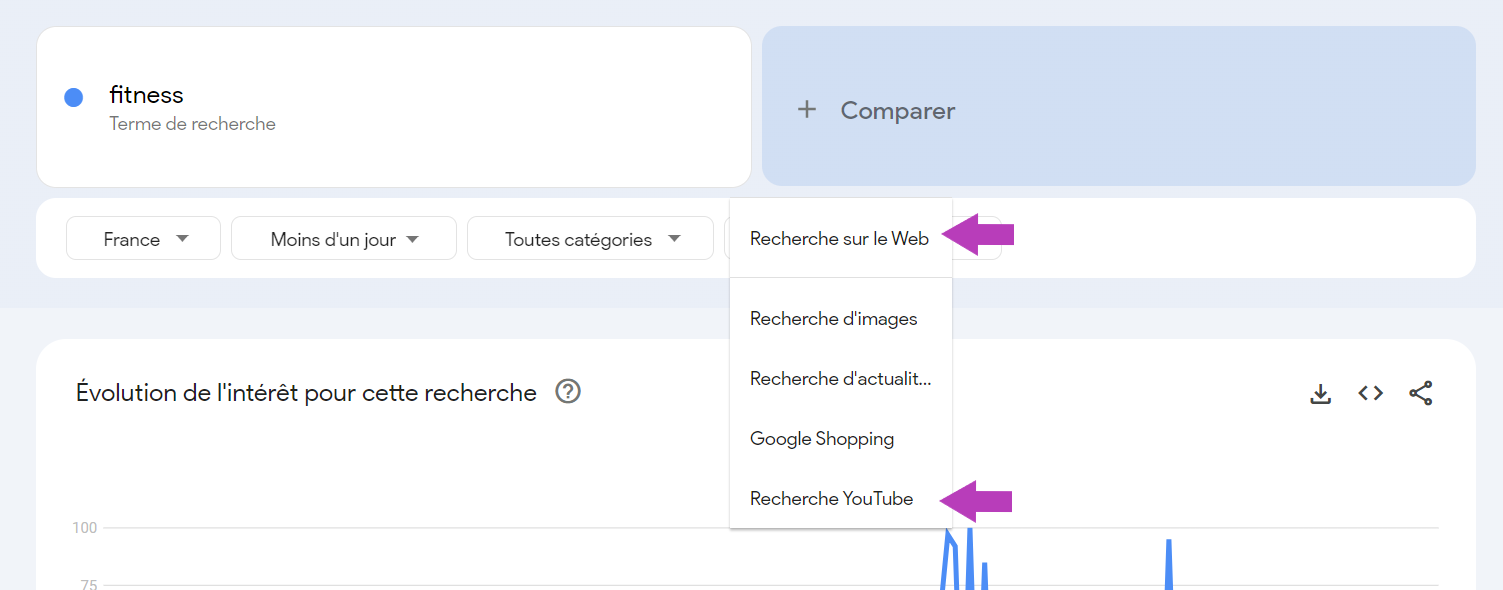Viewport: 1503px width, 590px height.
Task: Click the fitness search term card
Action: (393, 107)
